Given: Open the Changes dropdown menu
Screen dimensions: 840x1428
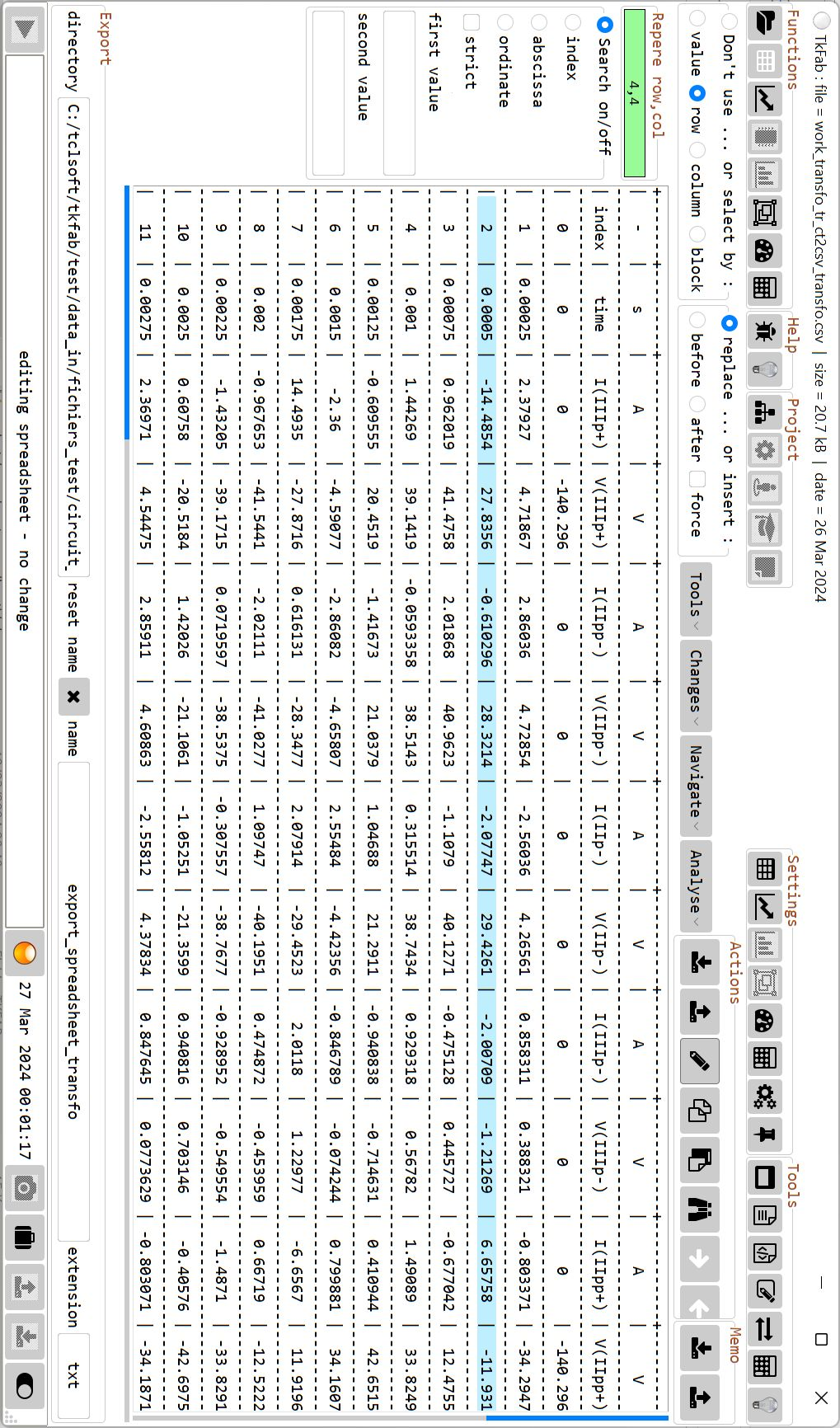Looking at the screenshot, I should (x=696, y=688).
